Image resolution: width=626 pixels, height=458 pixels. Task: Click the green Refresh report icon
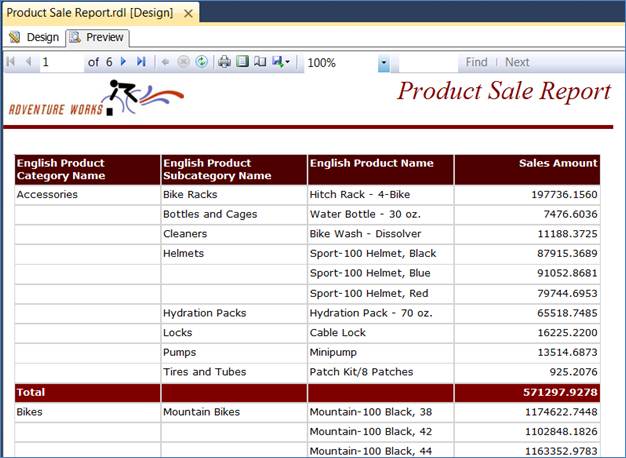pyautogui.click(x=201, y=62)
